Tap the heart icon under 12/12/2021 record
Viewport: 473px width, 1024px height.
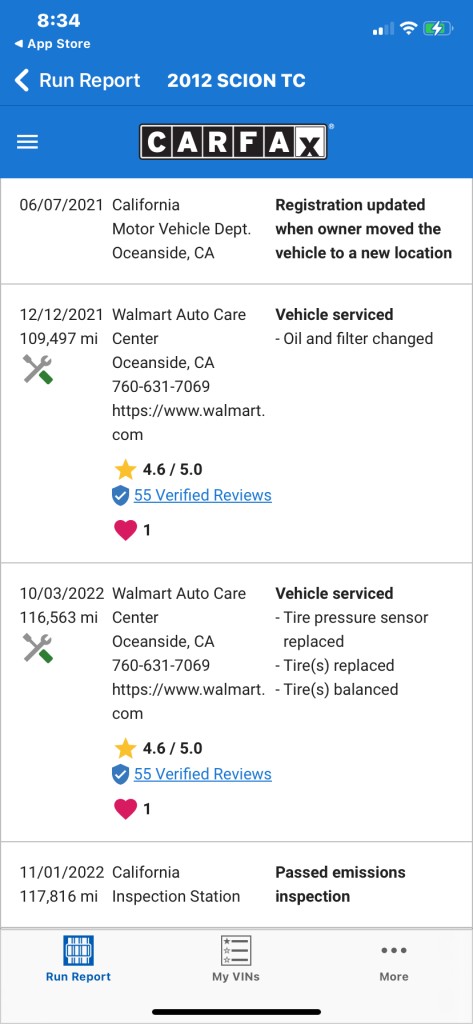(x=125, y=530)
